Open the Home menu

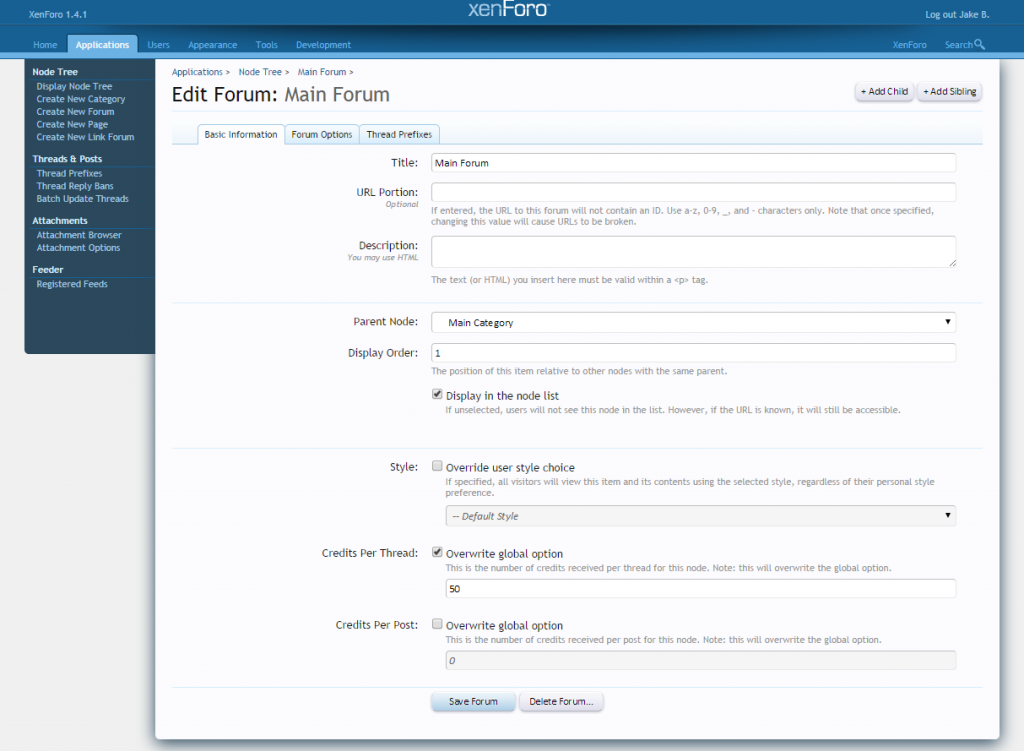[45, 44]
